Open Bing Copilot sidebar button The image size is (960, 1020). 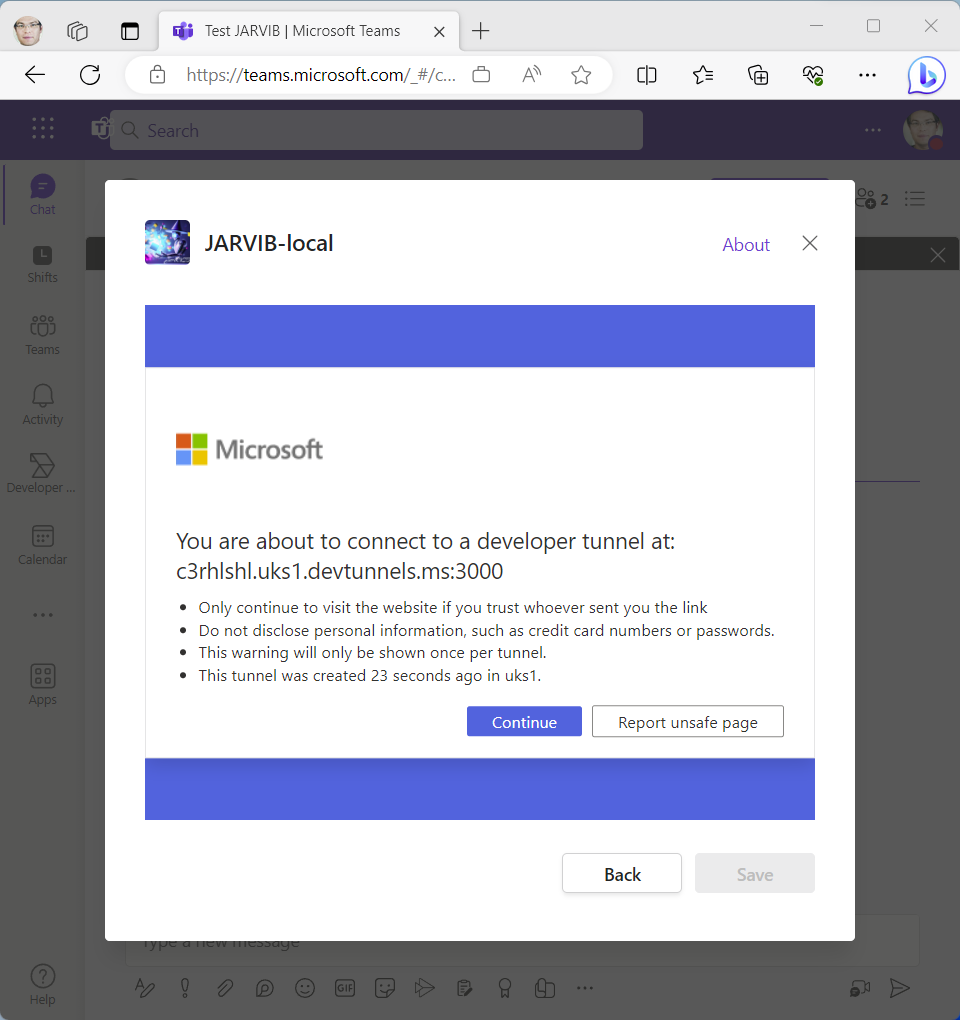tap(926, 75)
